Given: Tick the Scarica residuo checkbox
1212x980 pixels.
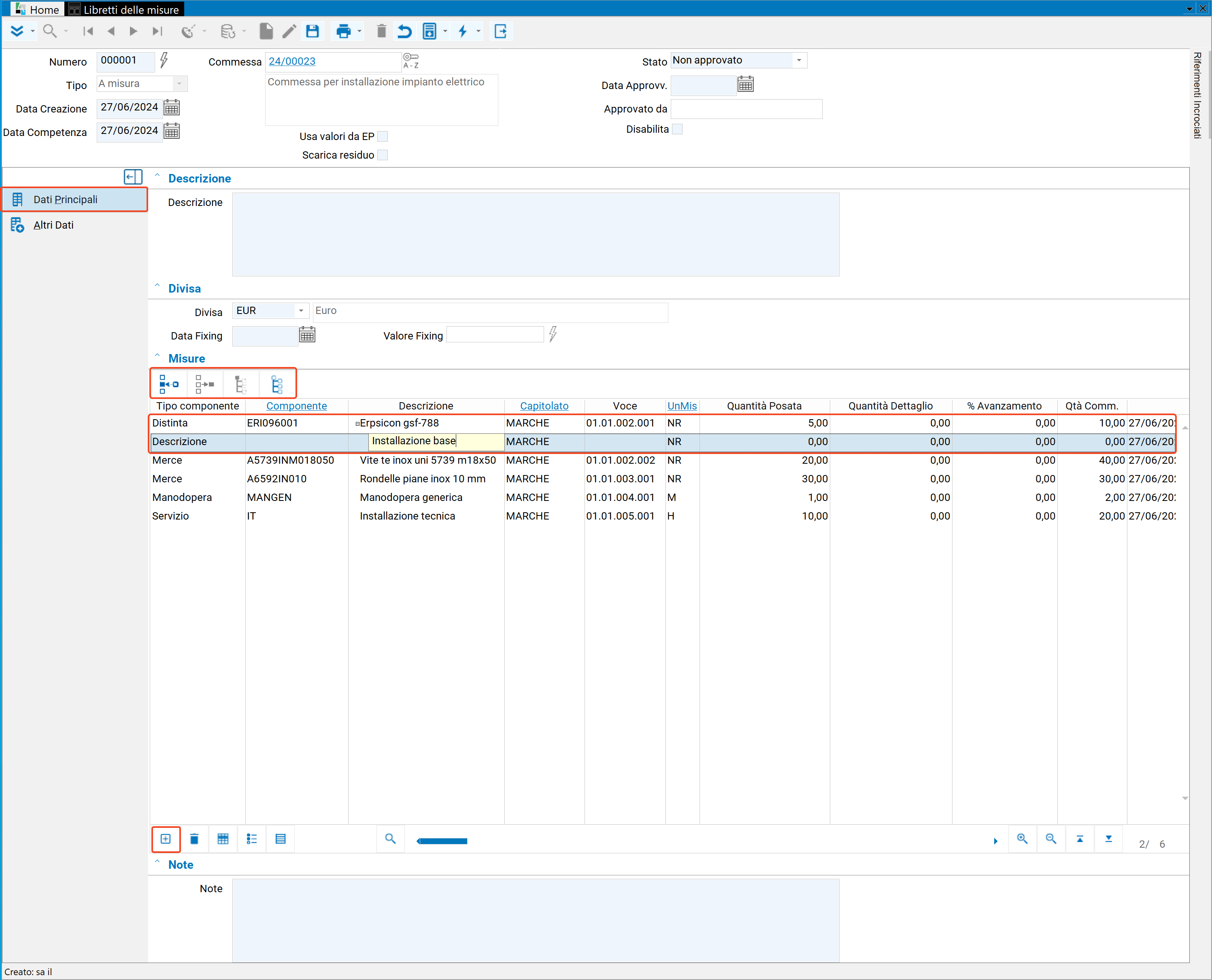Looking at the screenshot, I should point(383,155).
